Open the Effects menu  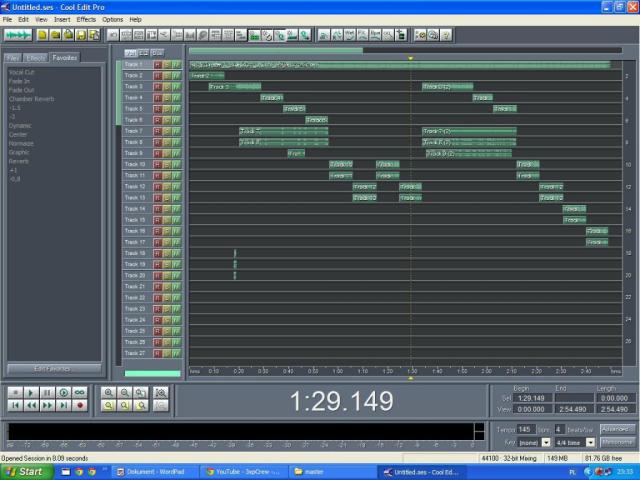pyautogui.click(x=86, y=20)
